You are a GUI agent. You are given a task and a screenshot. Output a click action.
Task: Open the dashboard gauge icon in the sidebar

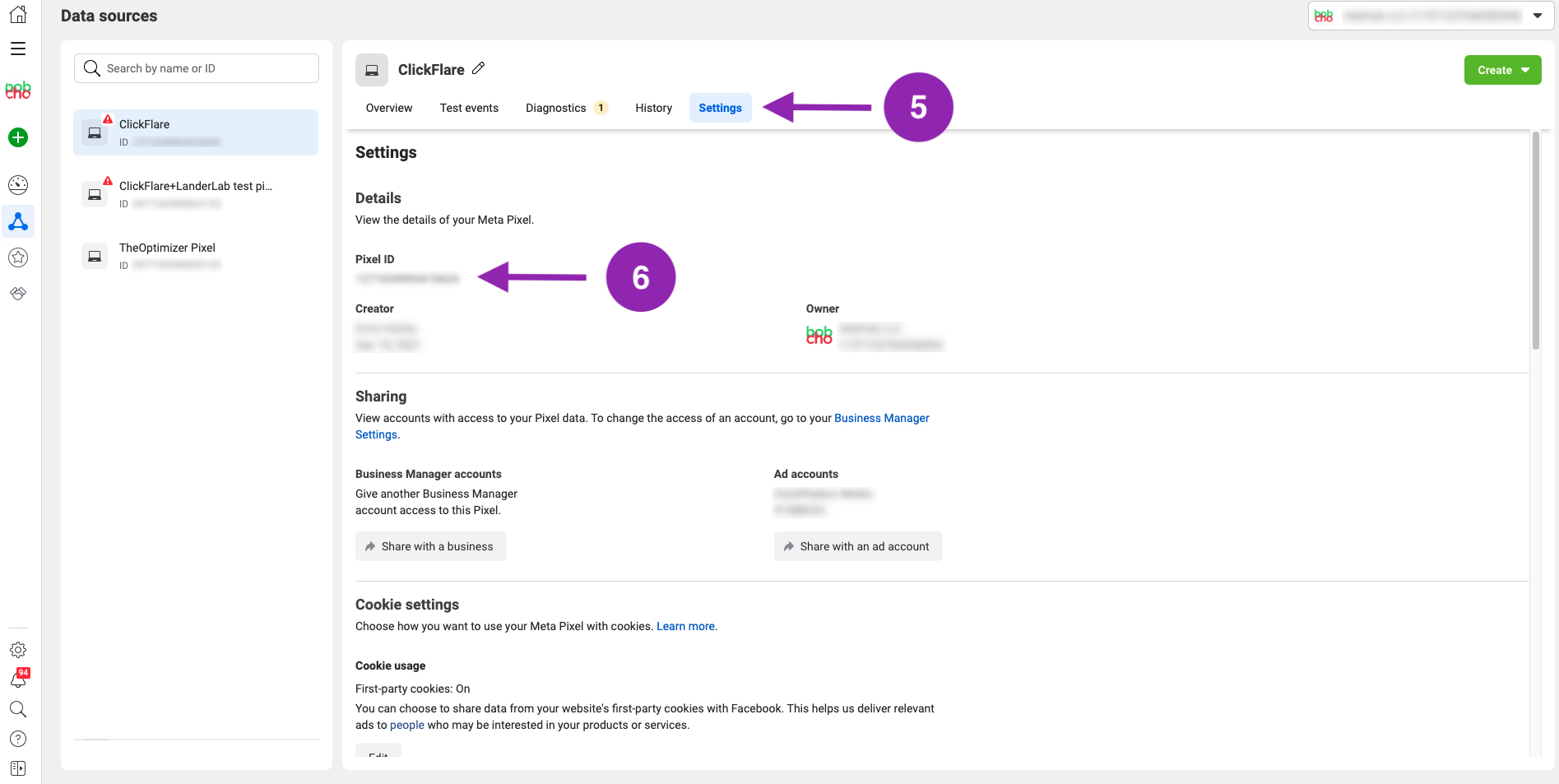(18, 185)
